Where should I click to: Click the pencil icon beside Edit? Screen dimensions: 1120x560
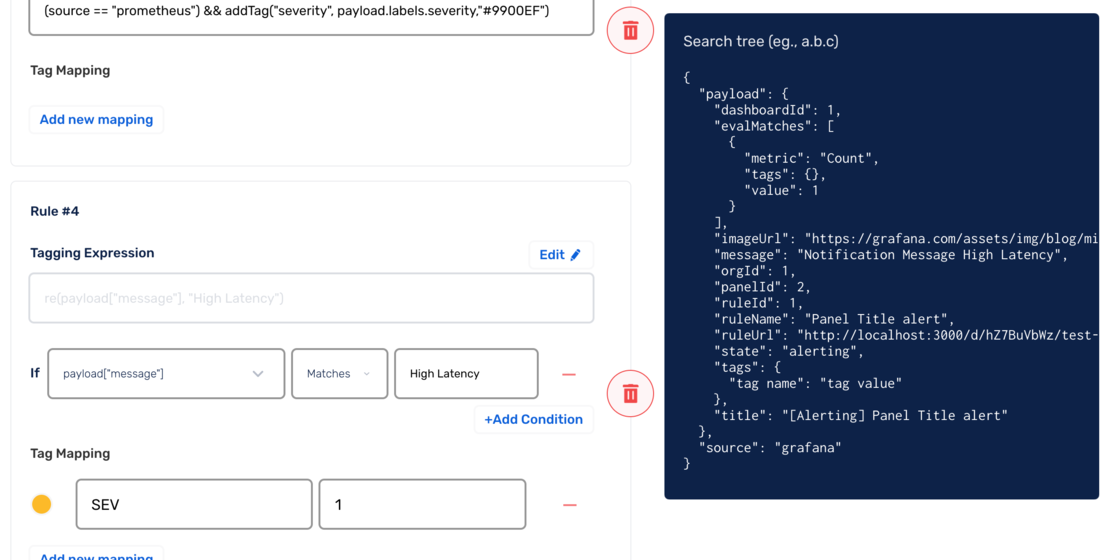coord(576,255)
